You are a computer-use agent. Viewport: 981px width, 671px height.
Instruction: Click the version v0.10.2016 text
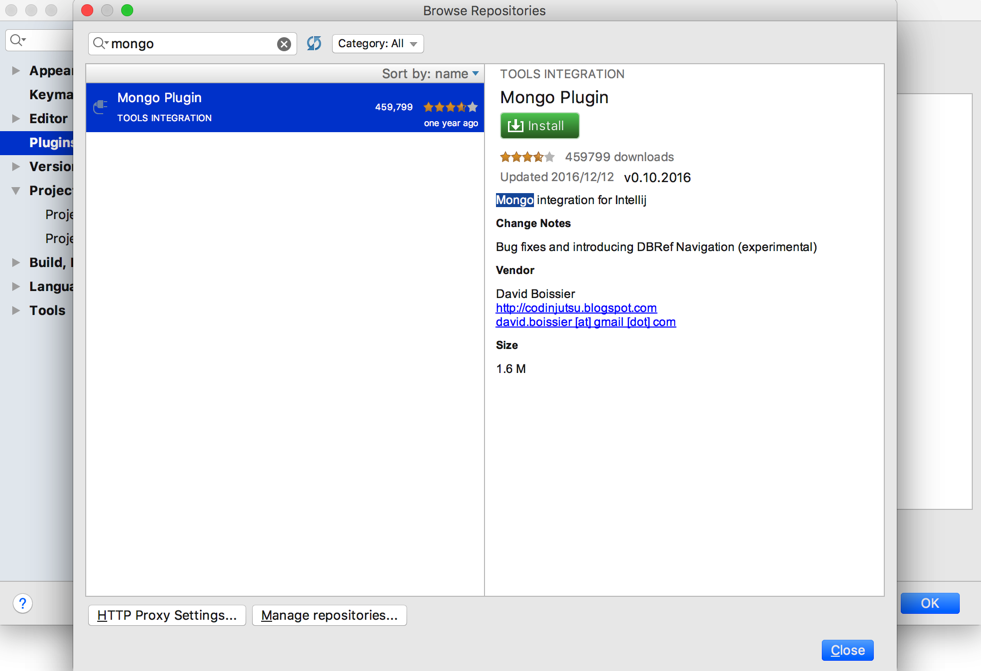pyautogui.click(x=657, y=178)
